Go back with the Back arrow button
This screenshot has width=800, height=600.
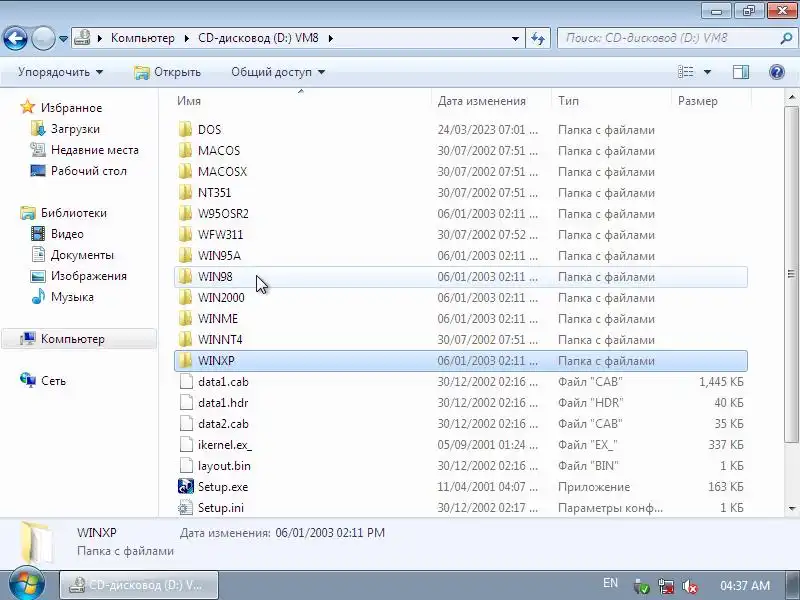coord(15,38)
